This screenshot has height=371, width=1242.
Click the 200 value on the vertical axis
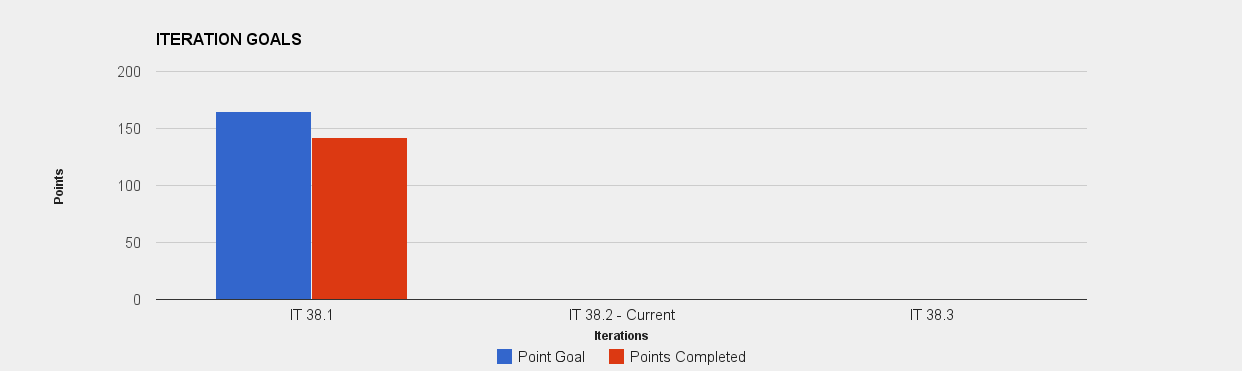click(x=130, y=72)
